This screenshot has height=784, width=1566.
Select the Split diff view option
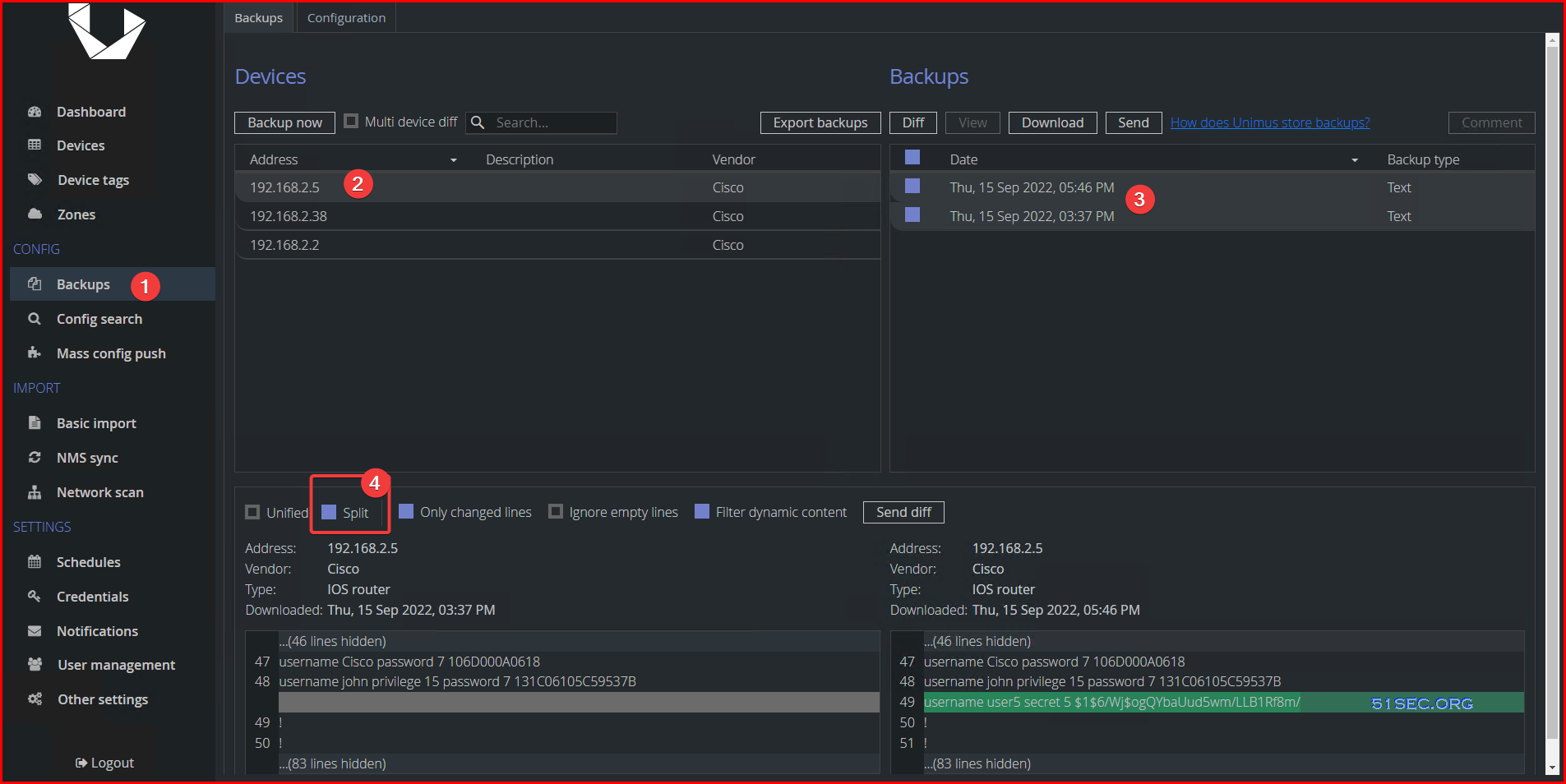pyautogui.click(x=329, y=512)
